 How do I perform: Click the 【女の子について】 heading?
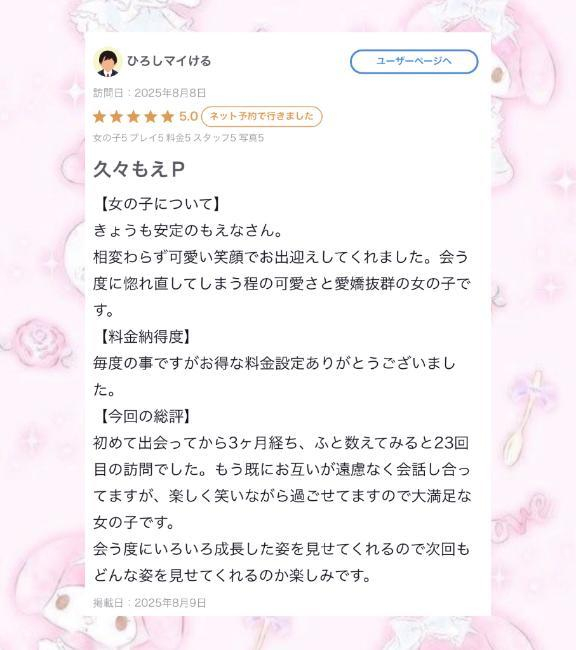[159, 204]
